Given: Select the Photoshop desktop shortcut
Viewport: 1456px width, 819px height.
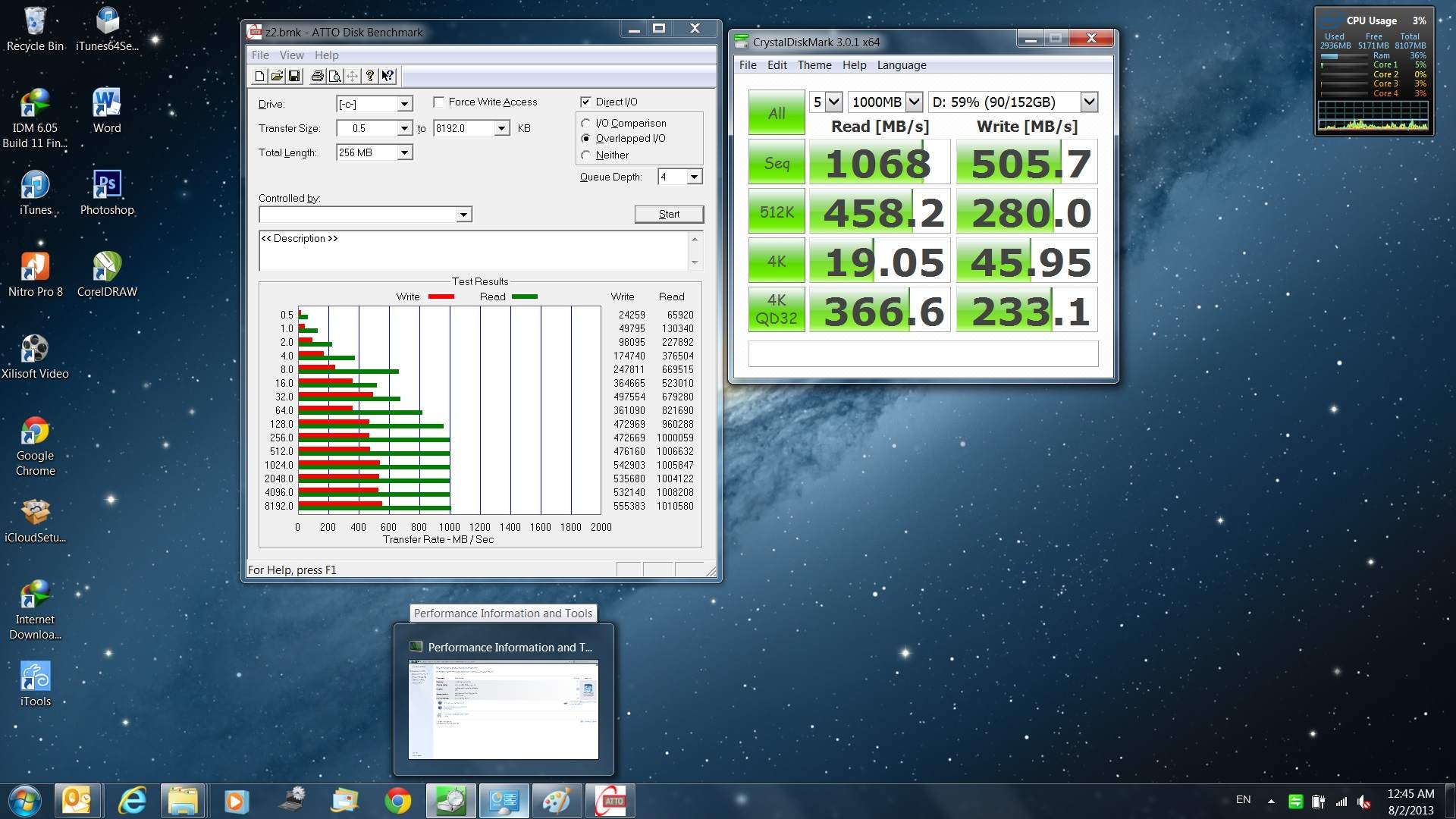Looking at the screenshot, I should tap(107, 193).
